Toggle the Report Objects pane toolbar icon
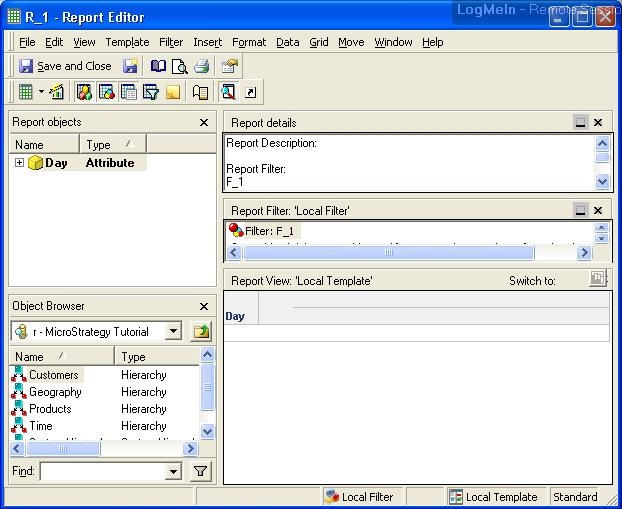Image resolution: width=622 pixels, height=509 pixels. (x=84, y=92)
